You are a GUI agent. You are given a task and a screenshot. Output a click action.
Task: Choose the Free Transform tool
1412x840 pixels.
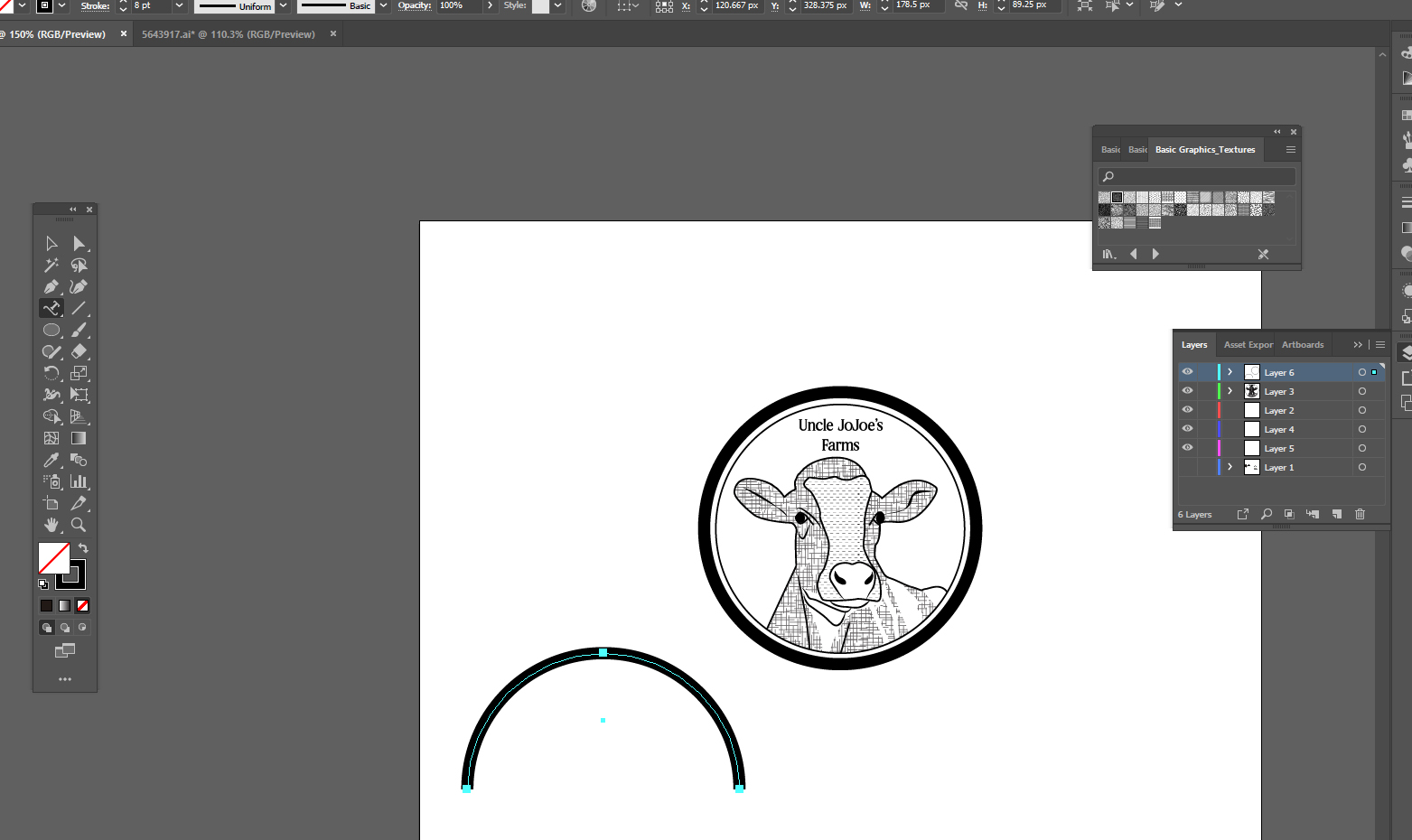click(79, 395)
